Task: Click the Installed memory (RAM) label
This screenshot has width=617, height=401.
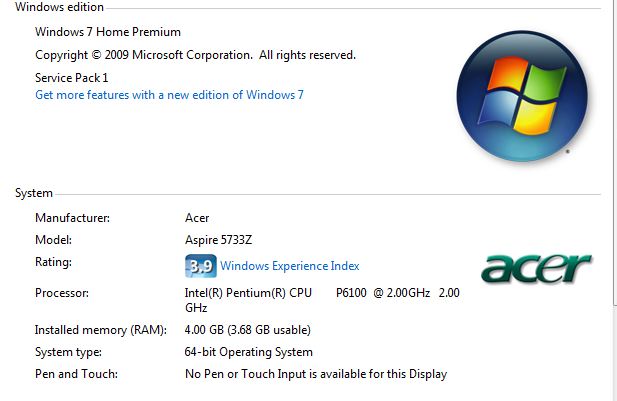Action: tap(101, 330)
